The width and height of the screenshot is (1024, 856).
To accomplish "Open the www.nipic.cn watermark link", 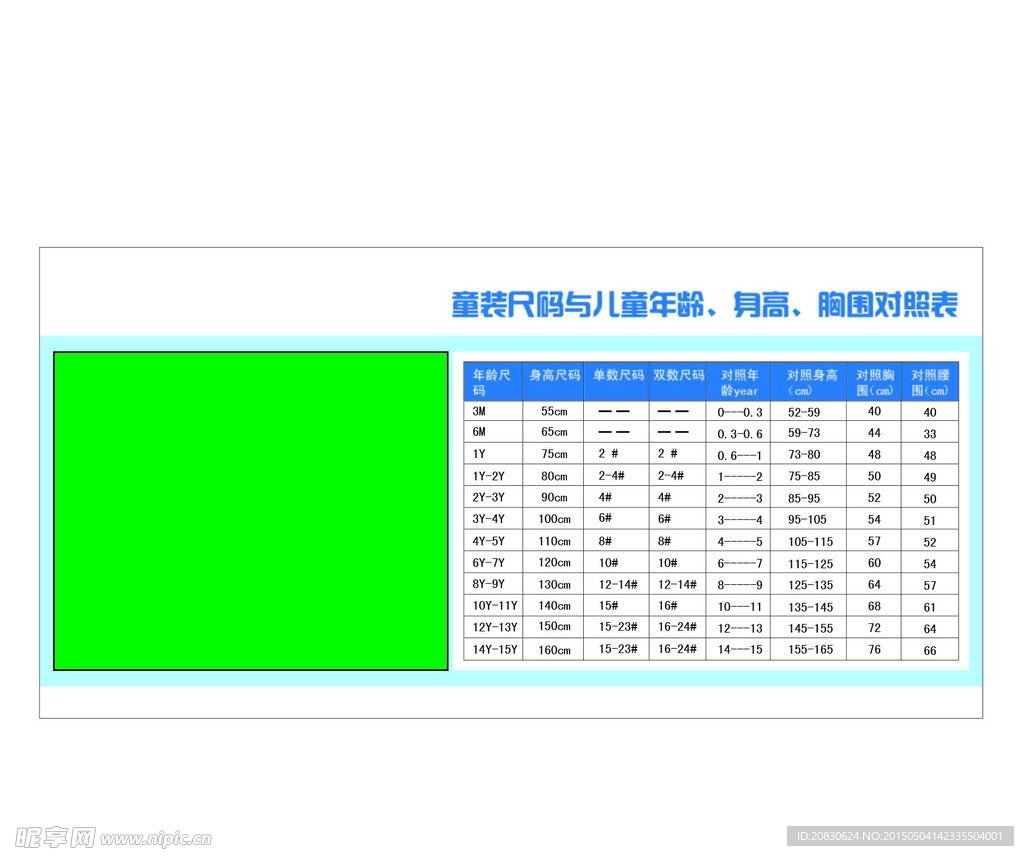I will point(156,838).
